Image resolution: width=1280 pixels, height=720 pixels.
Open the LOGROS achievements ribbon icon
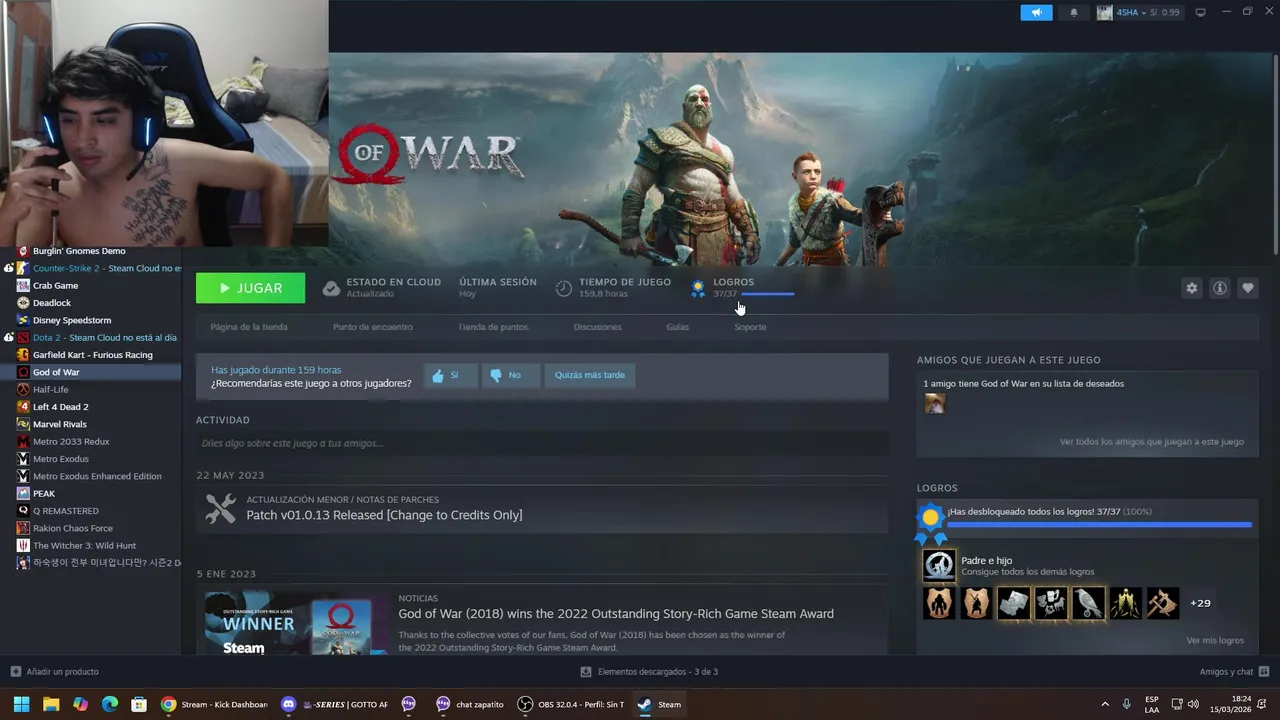(x=698, y=288)
